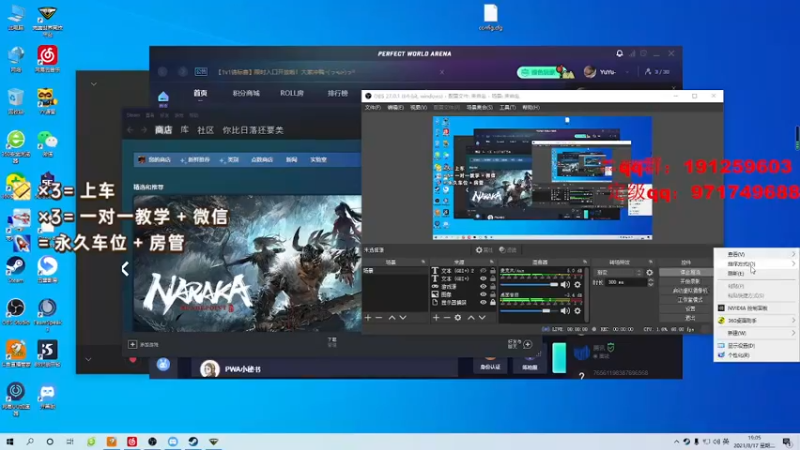
Task: Open source properties gear below sources list
Action: click(x=458, y=317)
